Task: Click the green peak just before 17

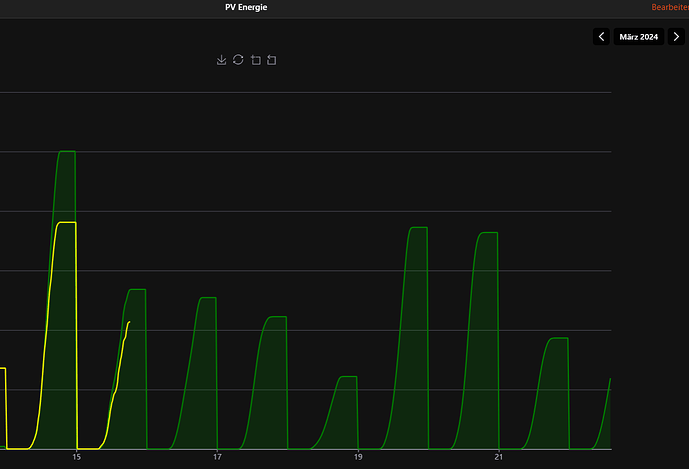Action: (208, 298)
